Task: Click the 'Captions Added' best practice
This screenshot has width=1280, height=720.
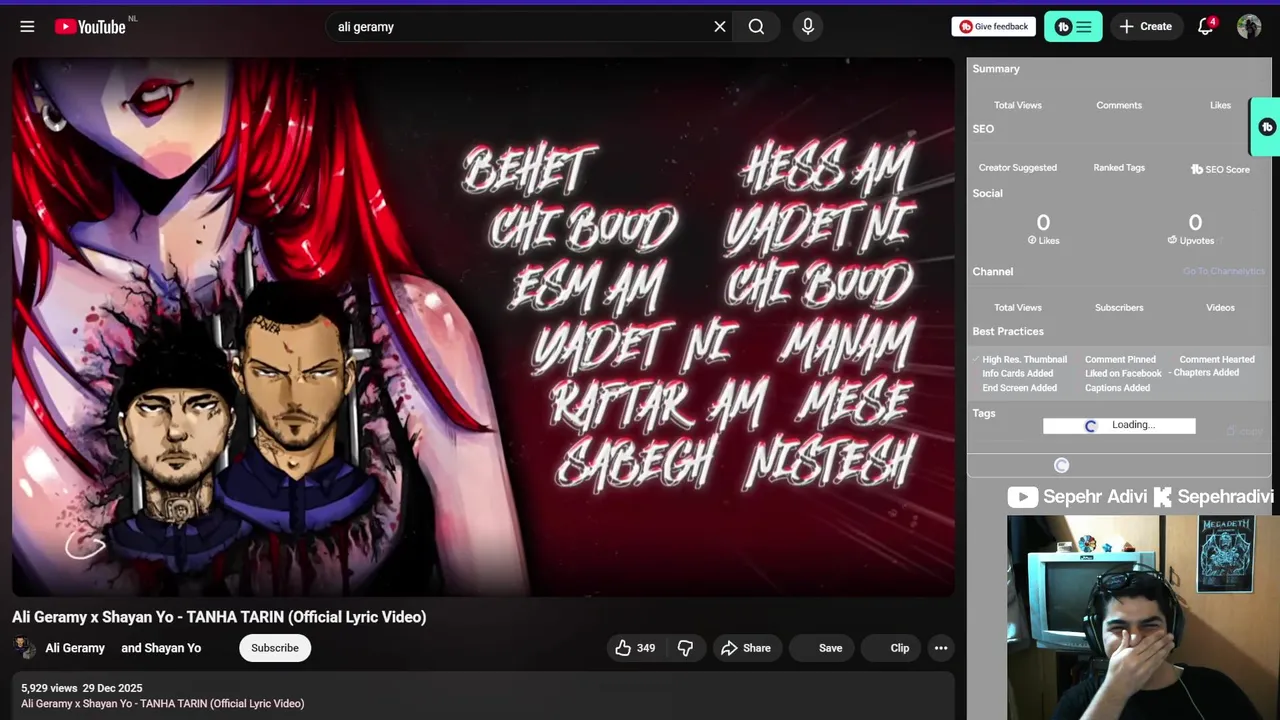Action: pyautogui.click(x=1117, y=388)
